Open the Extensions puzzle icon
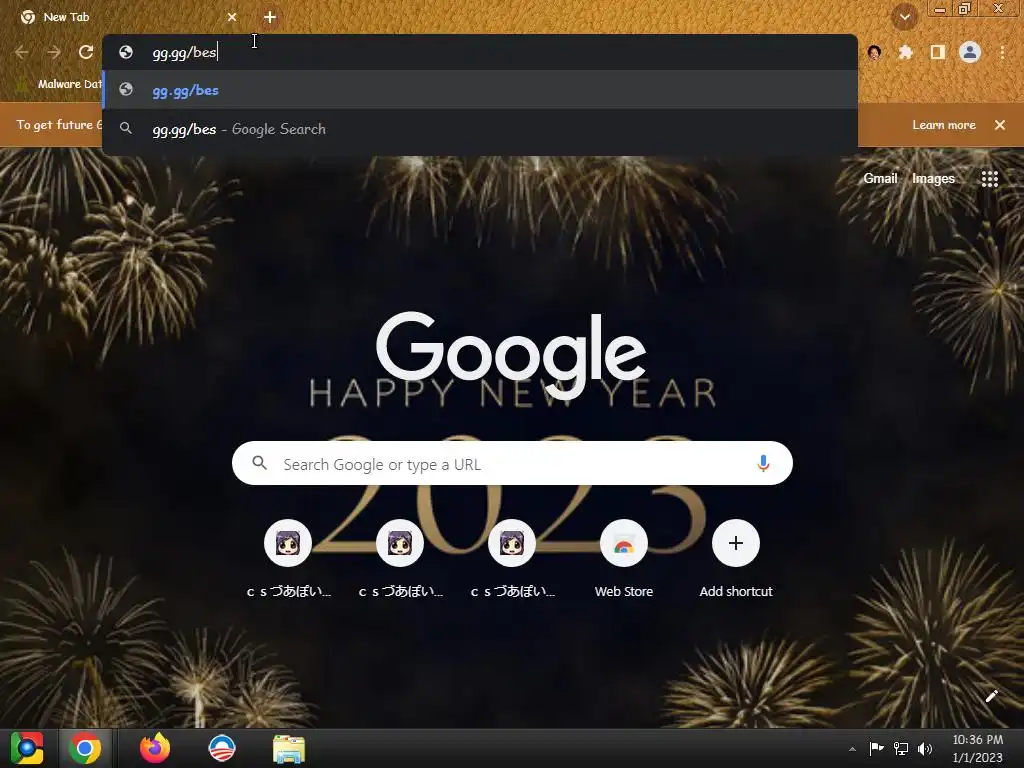This screenshot has height=768, width=1024. 906,52
